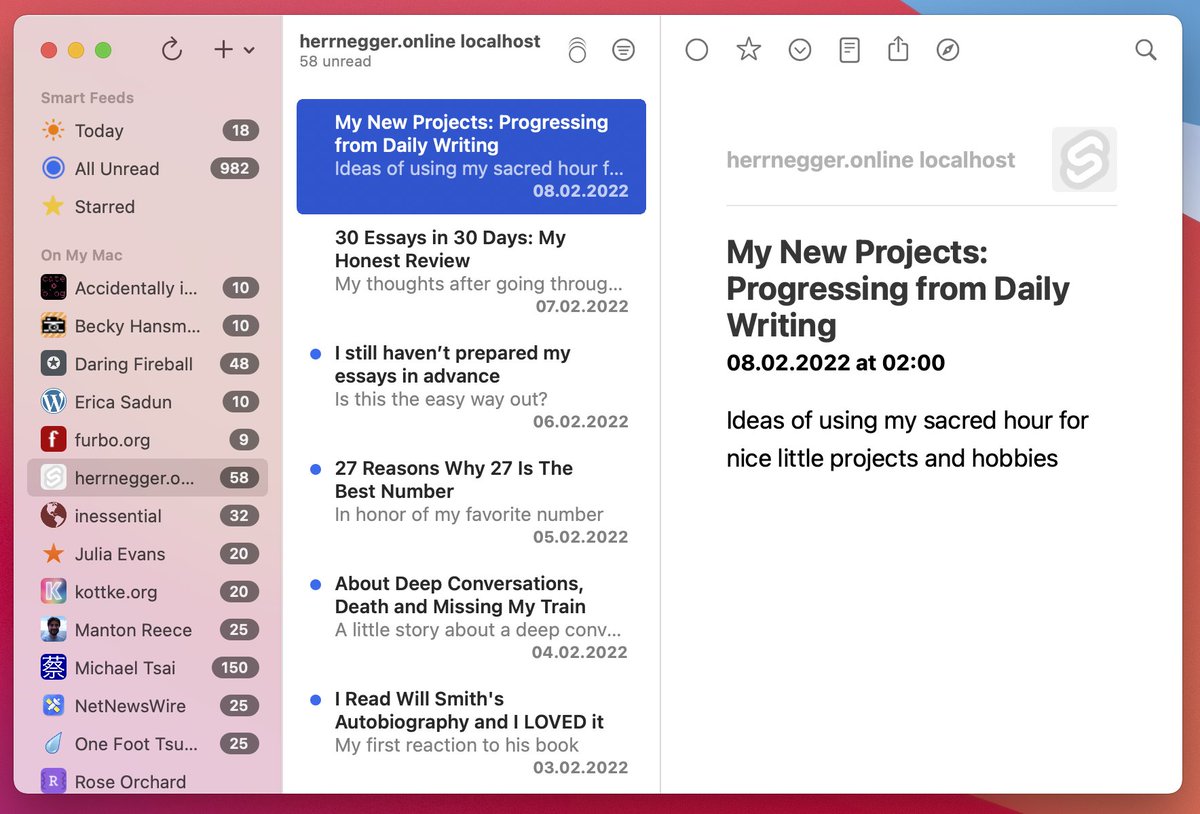Image resolution: width=1200 pixels, height=814 pixels.
Task: Open article 30 Essays in 30 Days
Action: tap(471, 272)
